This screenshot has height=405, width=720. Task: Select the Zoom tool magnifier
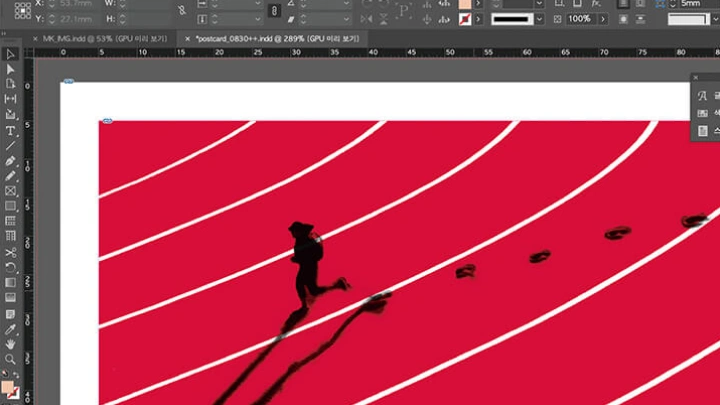[11, 358]
